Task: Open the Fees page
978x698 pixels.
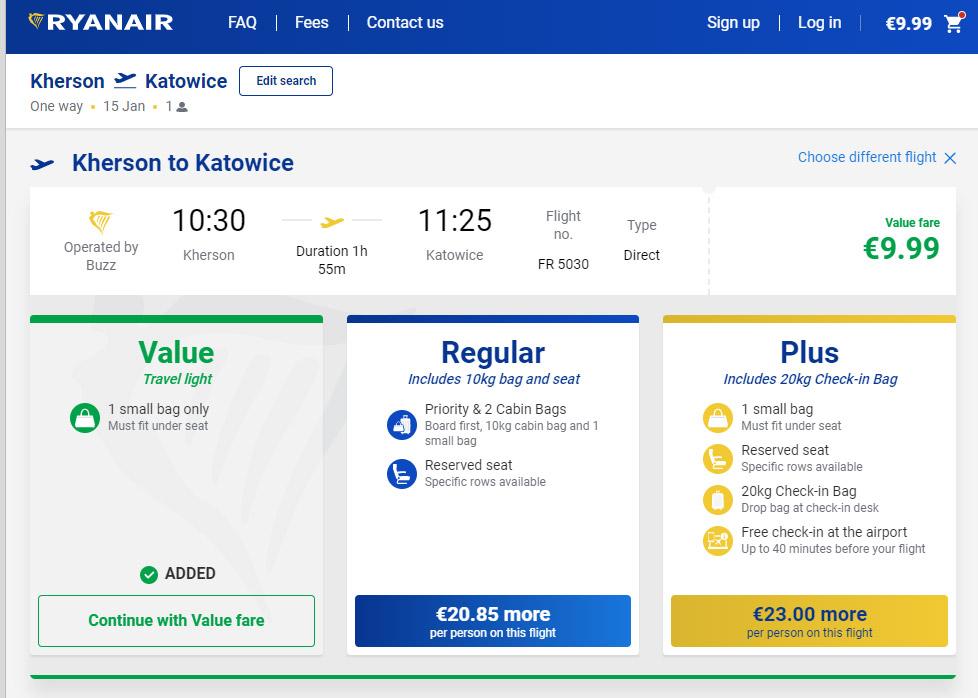Action: 312,23
